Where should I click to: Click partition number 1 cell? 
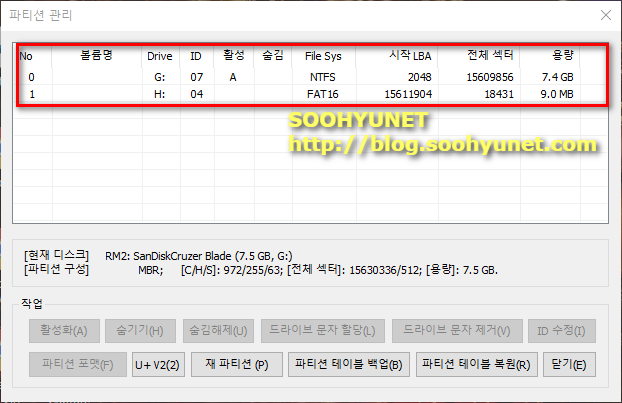(32, 94)
